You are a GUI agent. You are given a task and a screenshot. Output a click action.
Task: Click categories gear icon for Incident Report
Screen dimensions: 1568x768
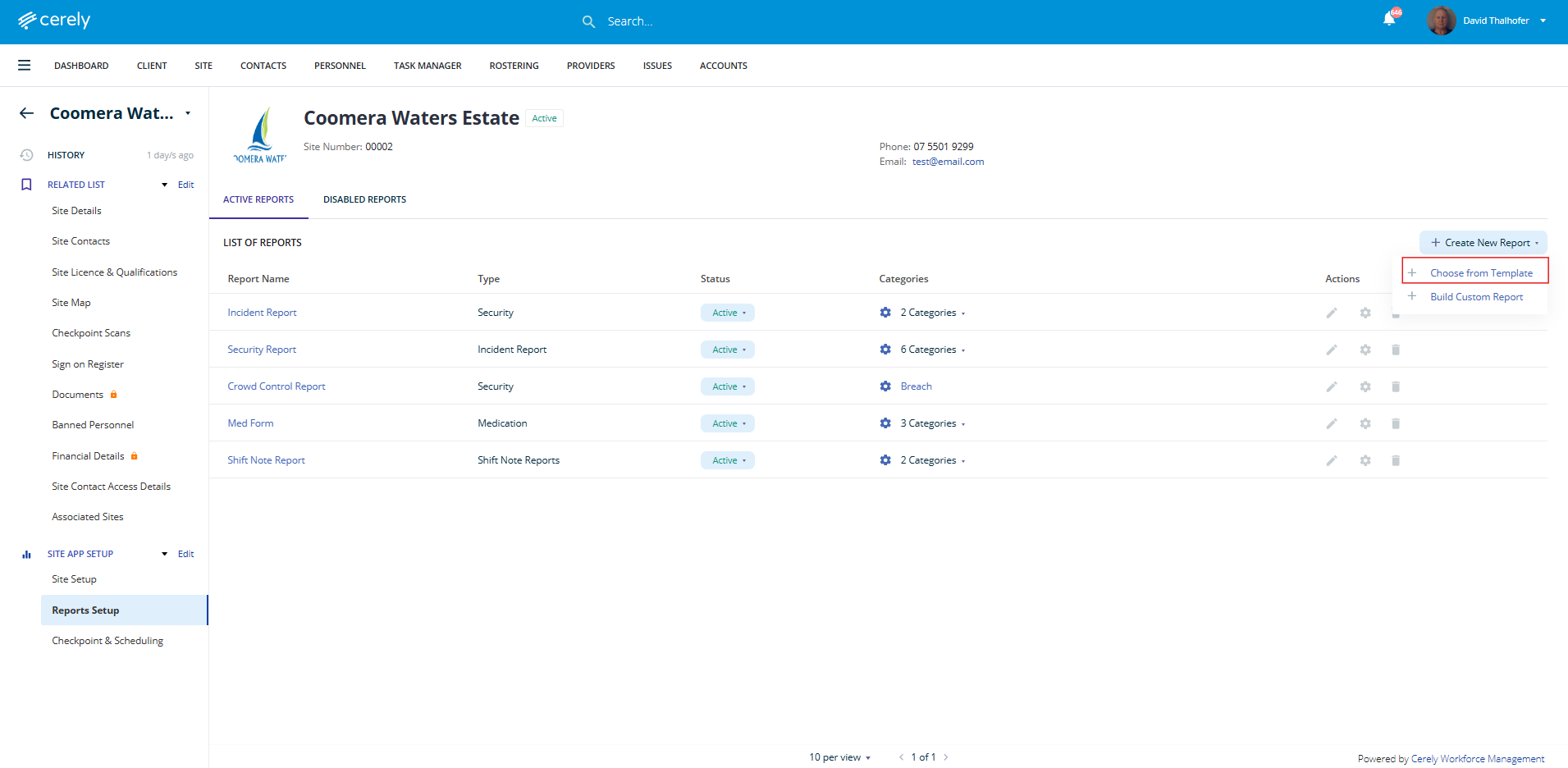pos(885,313)
